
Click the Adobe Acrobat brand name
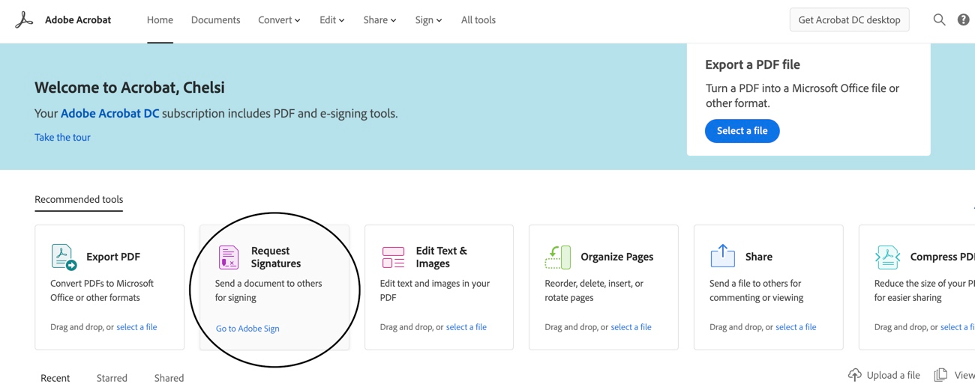pyautogui.click(x=78, y=20)
